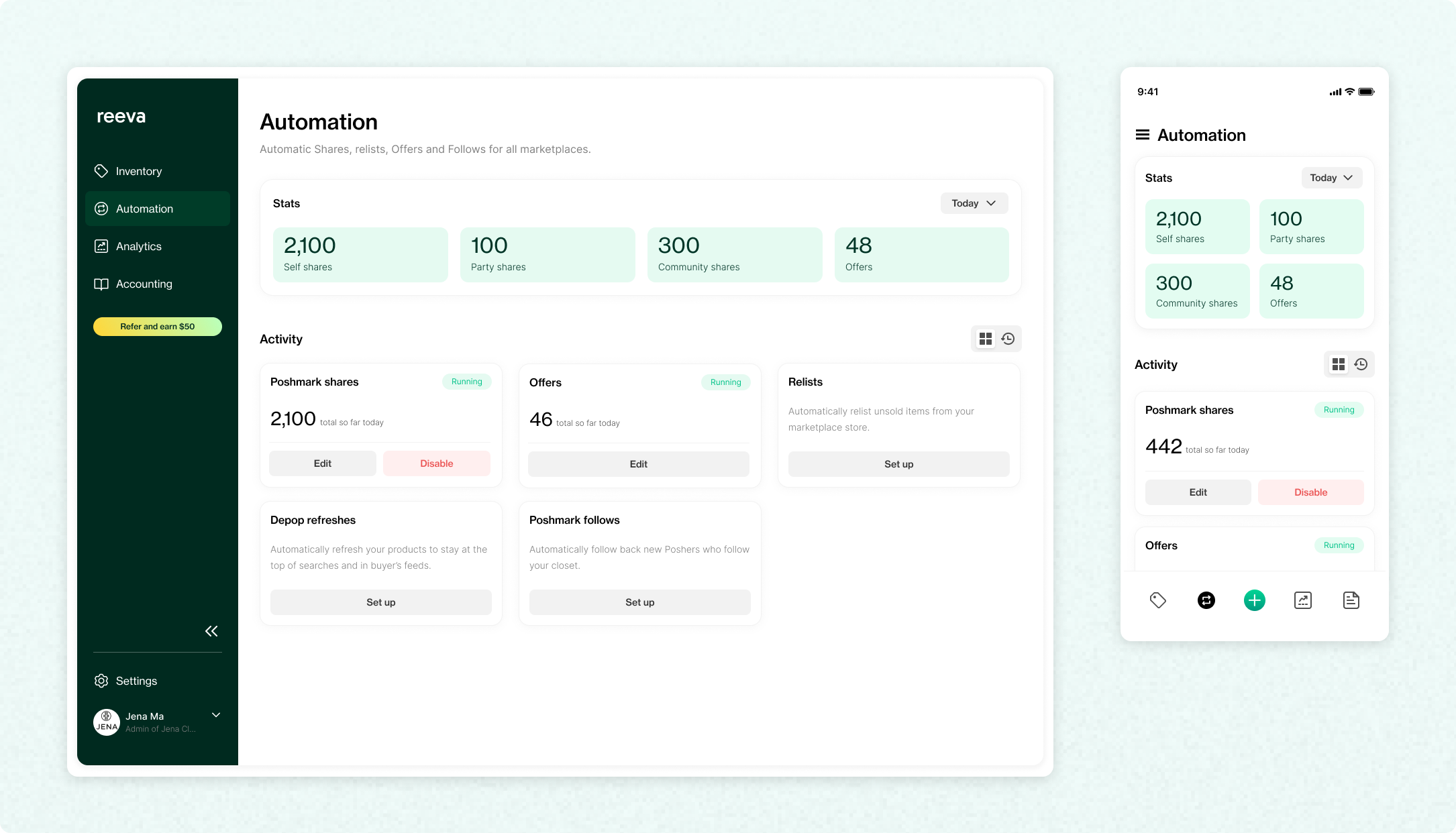Select the Automation menu item
1456x833 pixels.
[158, 209]
